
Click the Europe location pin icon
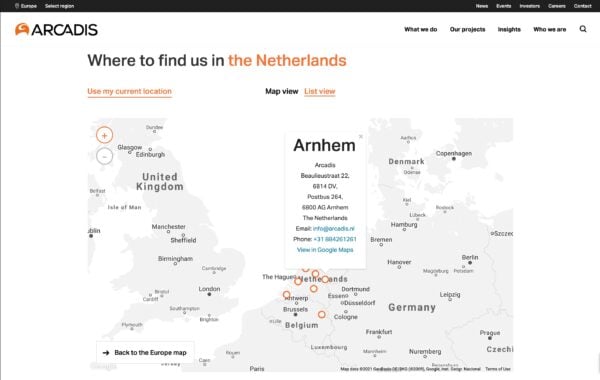click(x=17, y=6)
